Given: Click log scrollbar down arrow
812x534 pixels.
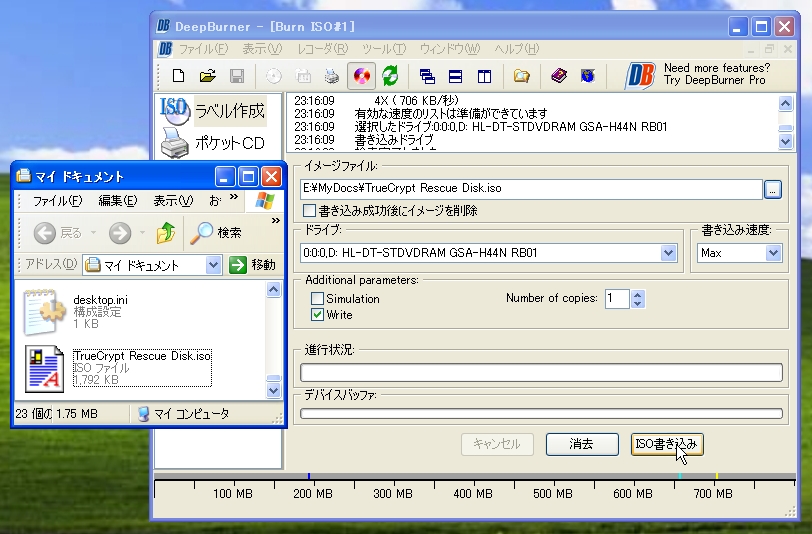Looking at the screenshot, I should 786,141.
